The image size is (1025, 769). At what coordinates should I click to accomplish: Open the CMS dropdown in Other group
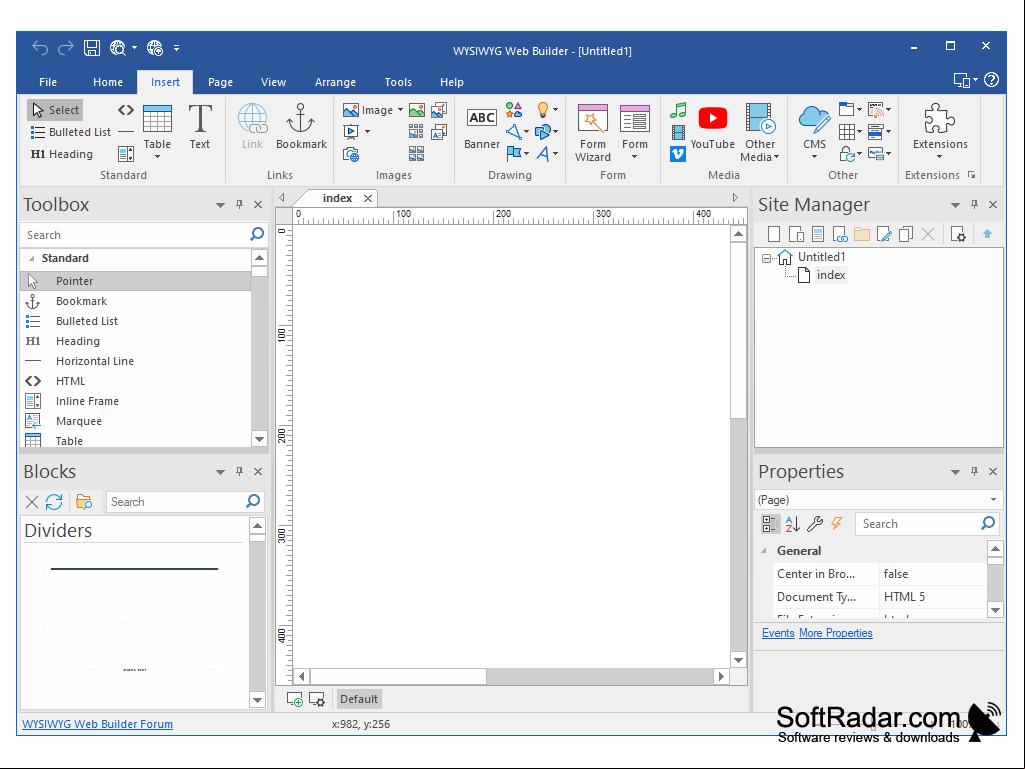pos(815,131)
